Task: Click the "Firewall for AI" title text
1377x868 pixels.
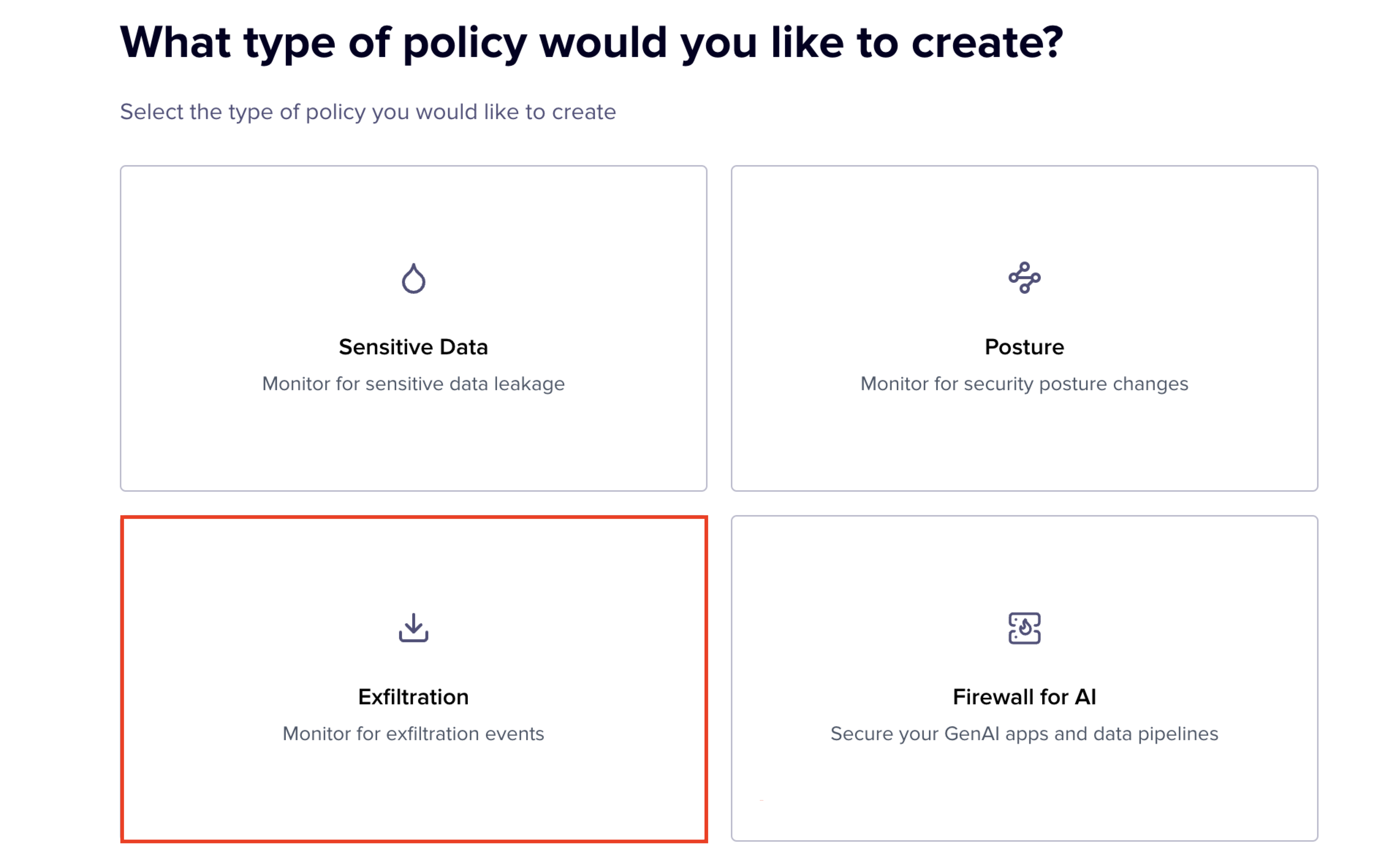Action: click(1024, 697)
